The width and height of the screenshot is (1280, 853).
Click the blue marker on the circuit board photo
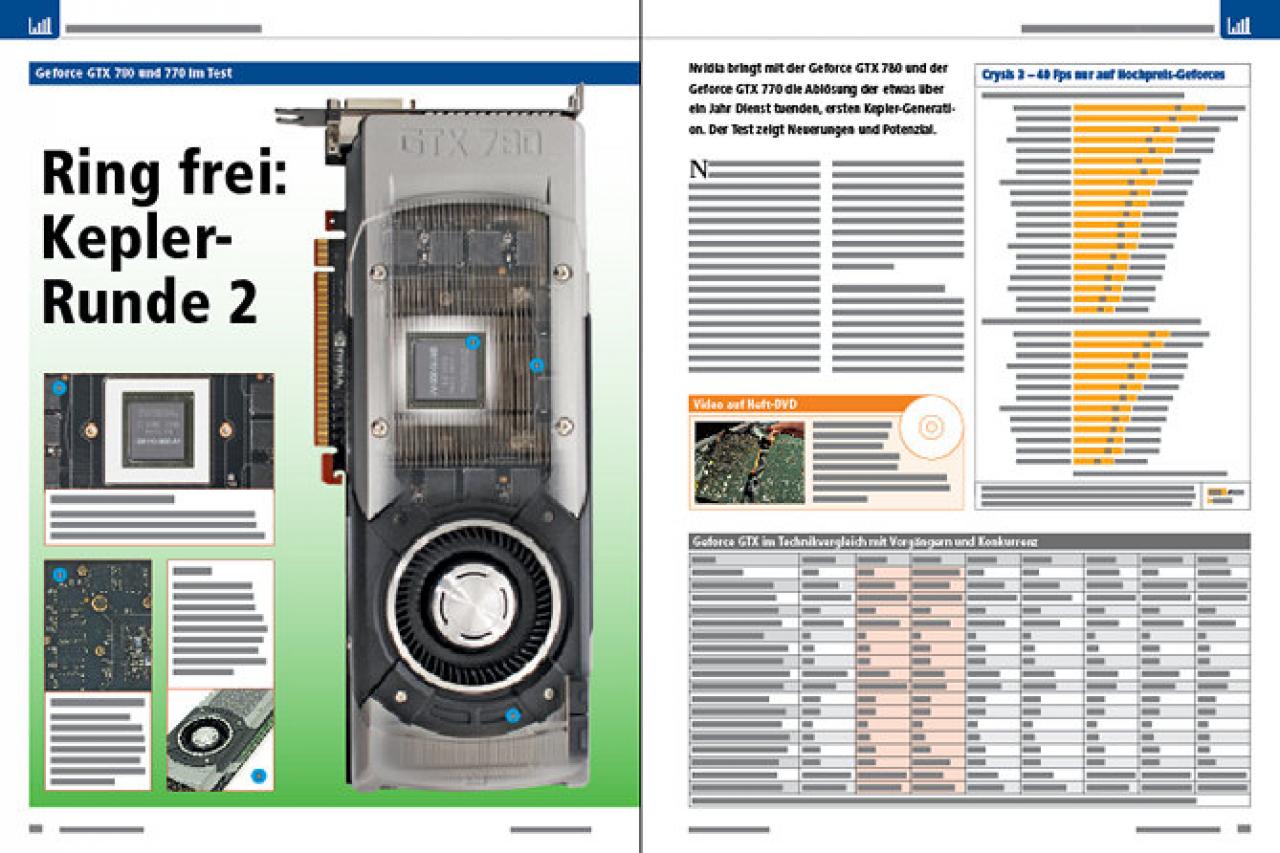[x=59, y=575]
